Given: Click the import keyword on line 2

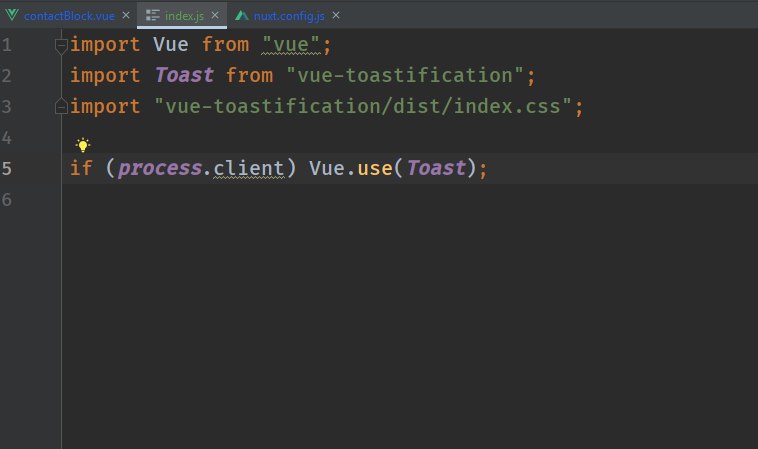Looking at the screenshot, I should coord(105,76).
